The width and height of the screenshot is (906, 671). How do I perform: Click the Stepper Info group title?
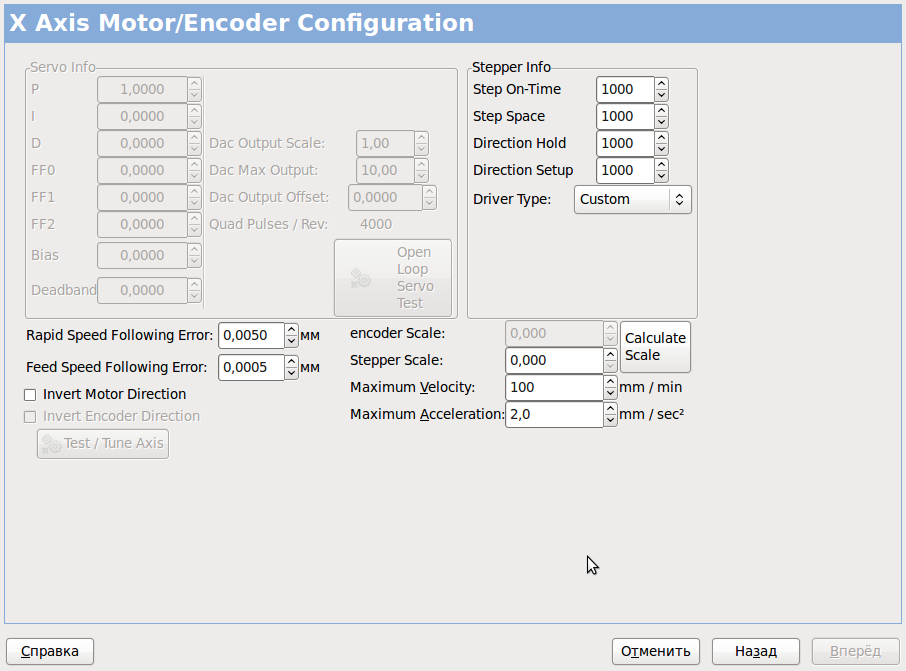pyautogui.click(x=511, y=67)
